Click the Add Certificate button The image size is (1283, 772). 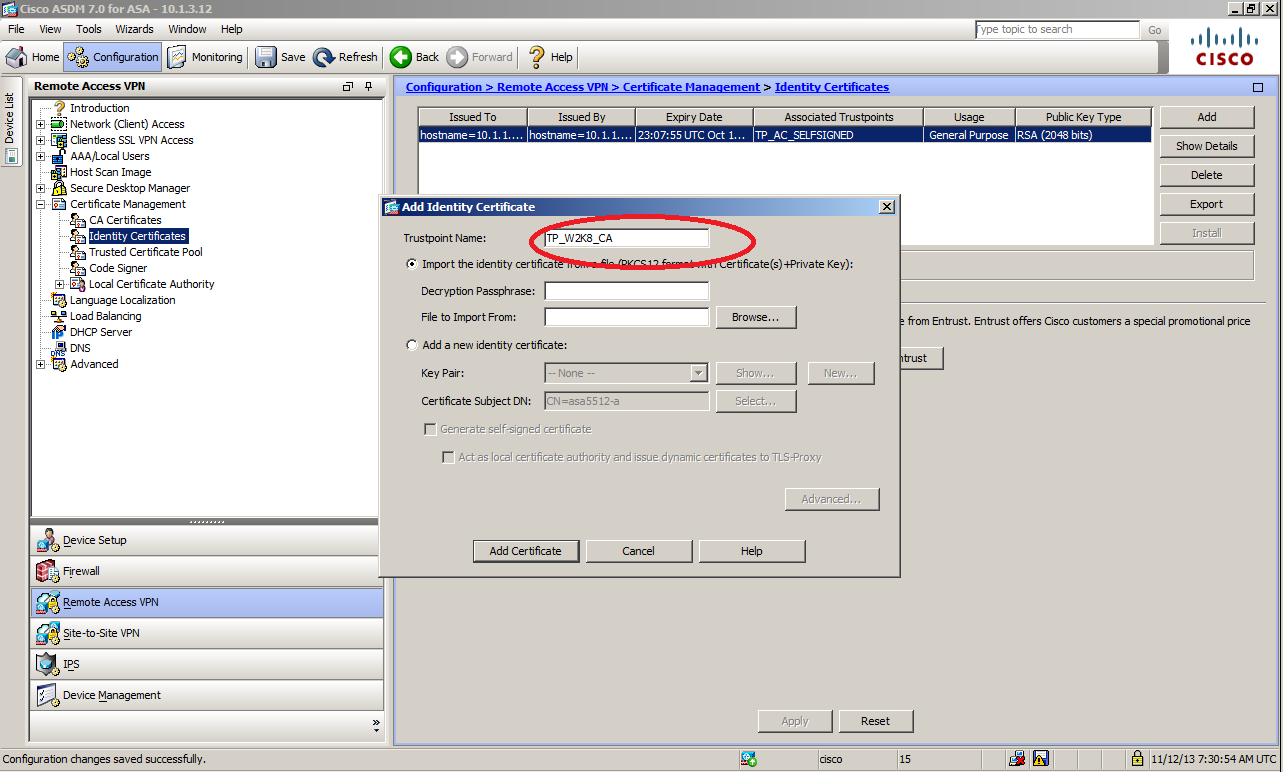[525, 551]
